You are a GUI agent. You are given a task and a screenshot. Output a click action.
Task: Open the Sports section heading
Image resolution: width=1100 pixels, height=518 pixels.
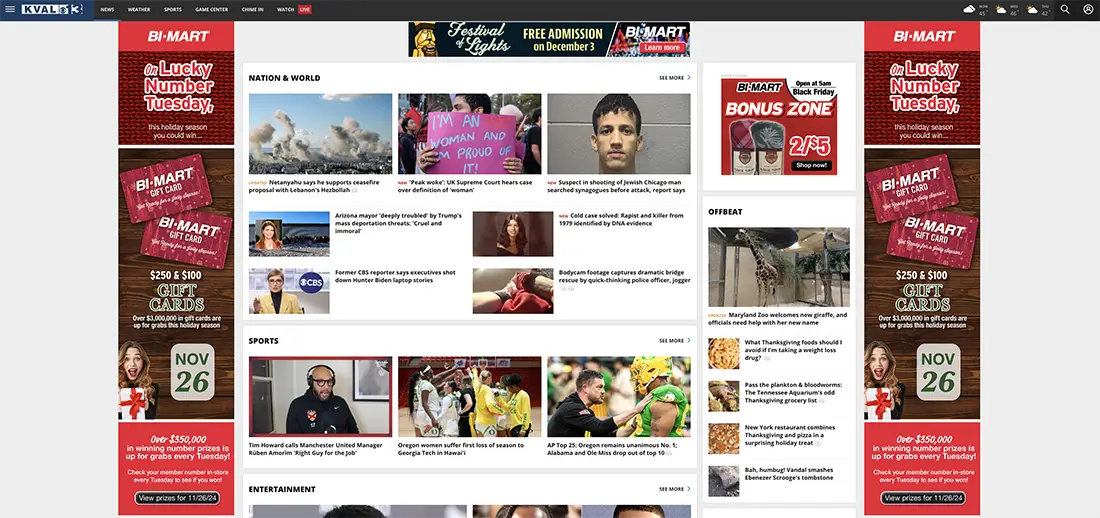(263, 340)
